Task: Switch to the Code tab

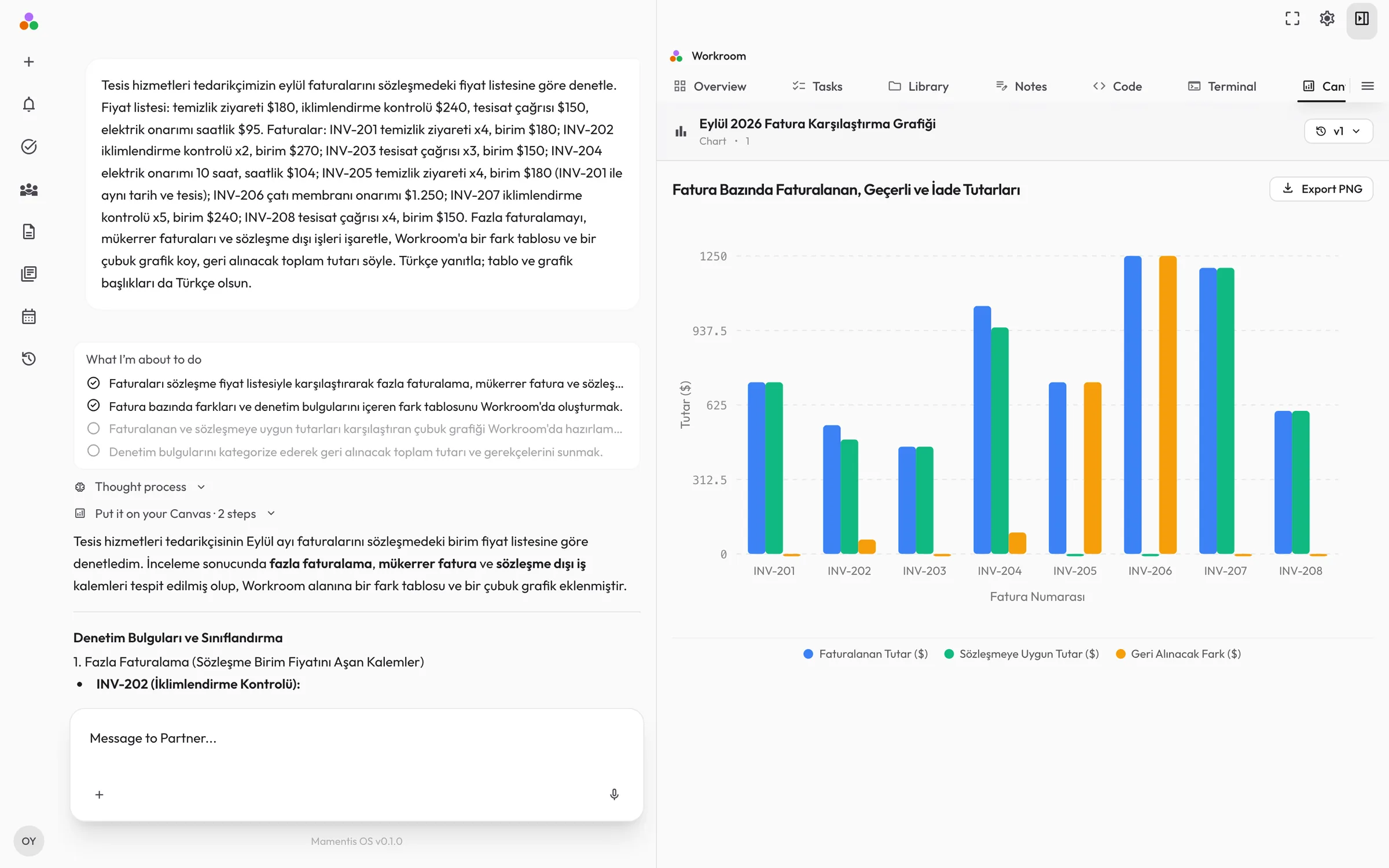Action: (x=1118, y=86)
